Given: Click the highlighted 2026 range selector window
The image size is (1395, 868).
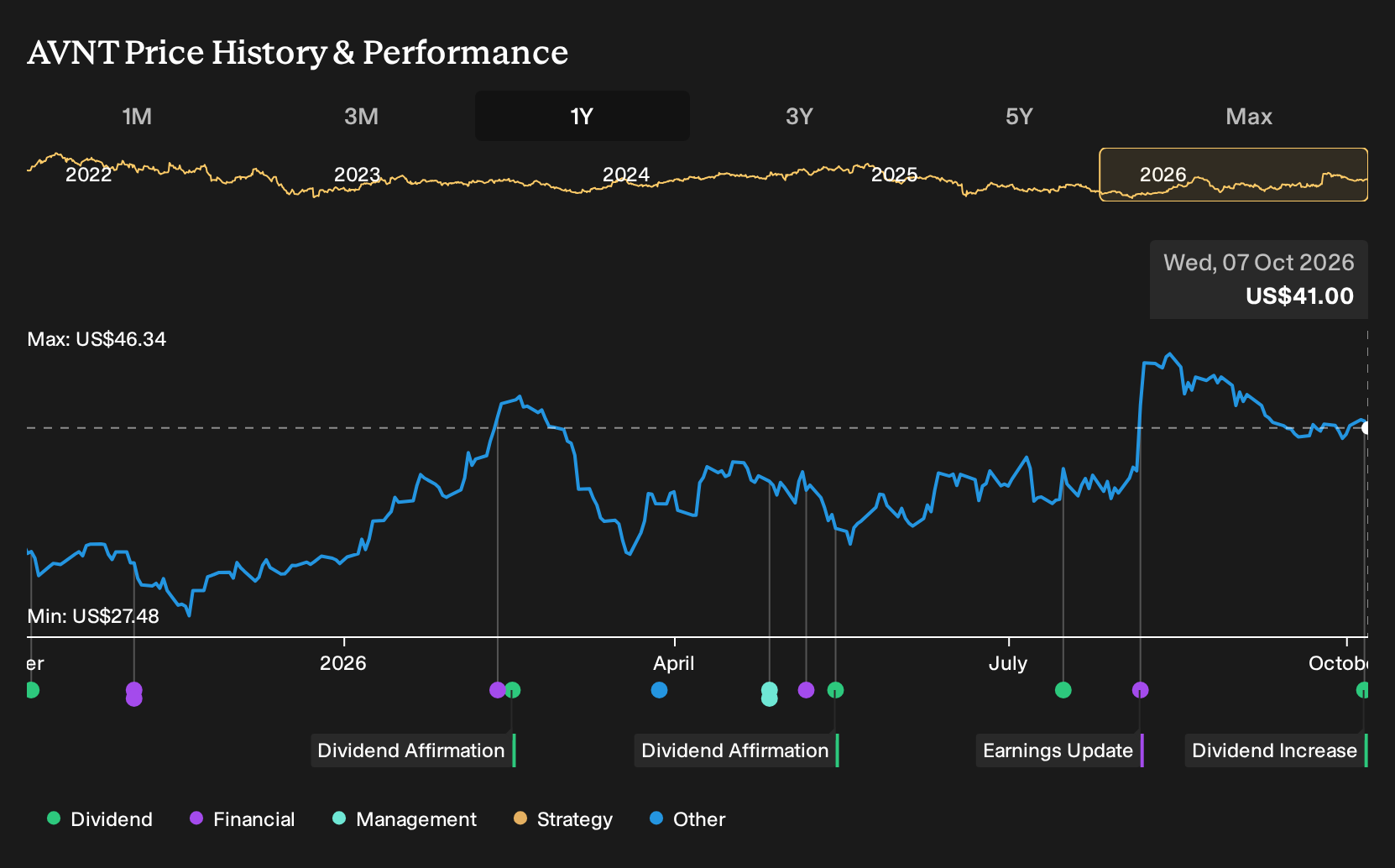Looking at the screenshot, I should pyautogui.click(x=1233, y=175).
